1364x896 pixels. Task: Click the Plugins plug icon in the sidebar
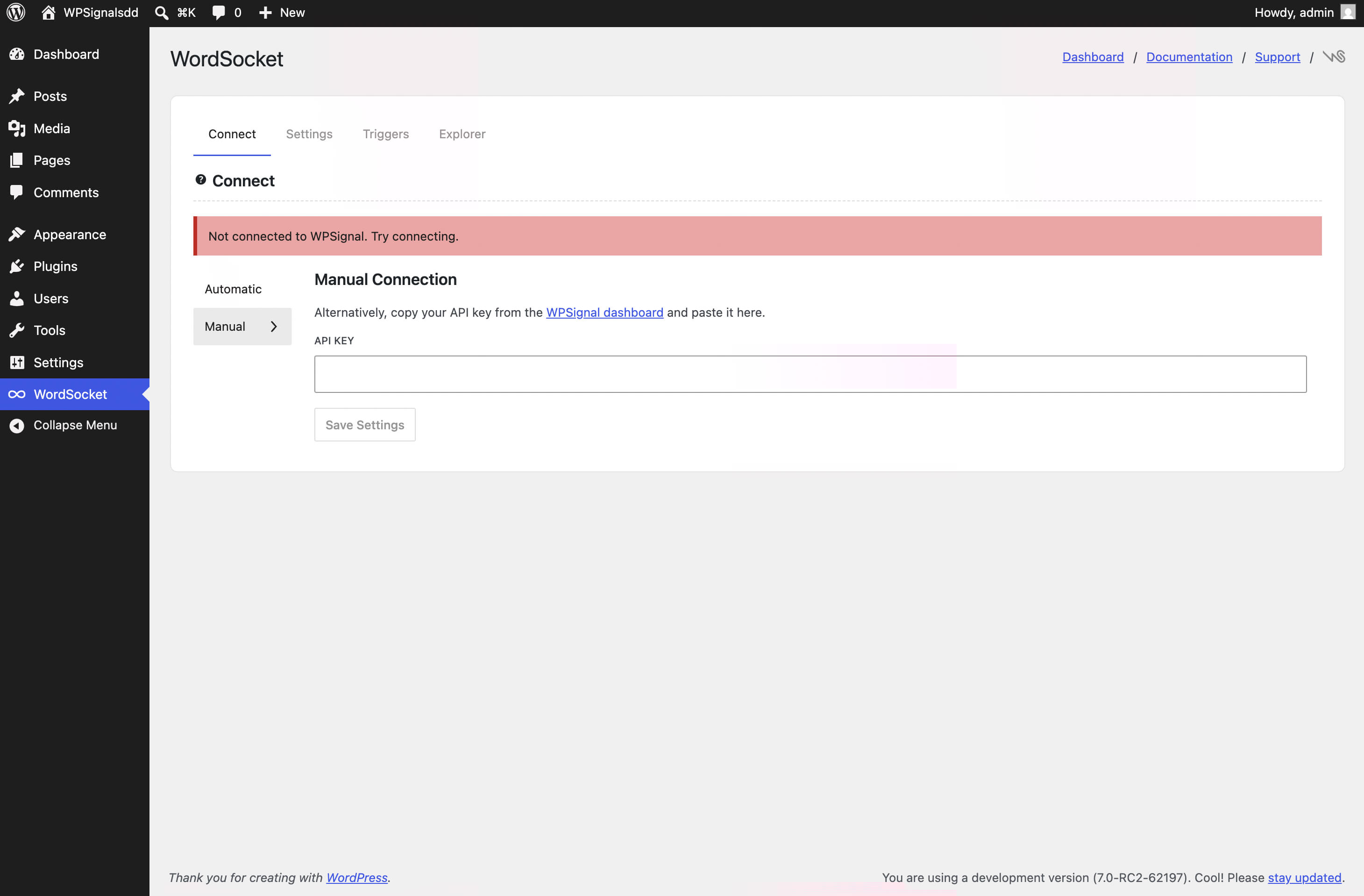[x=17, y=265]
